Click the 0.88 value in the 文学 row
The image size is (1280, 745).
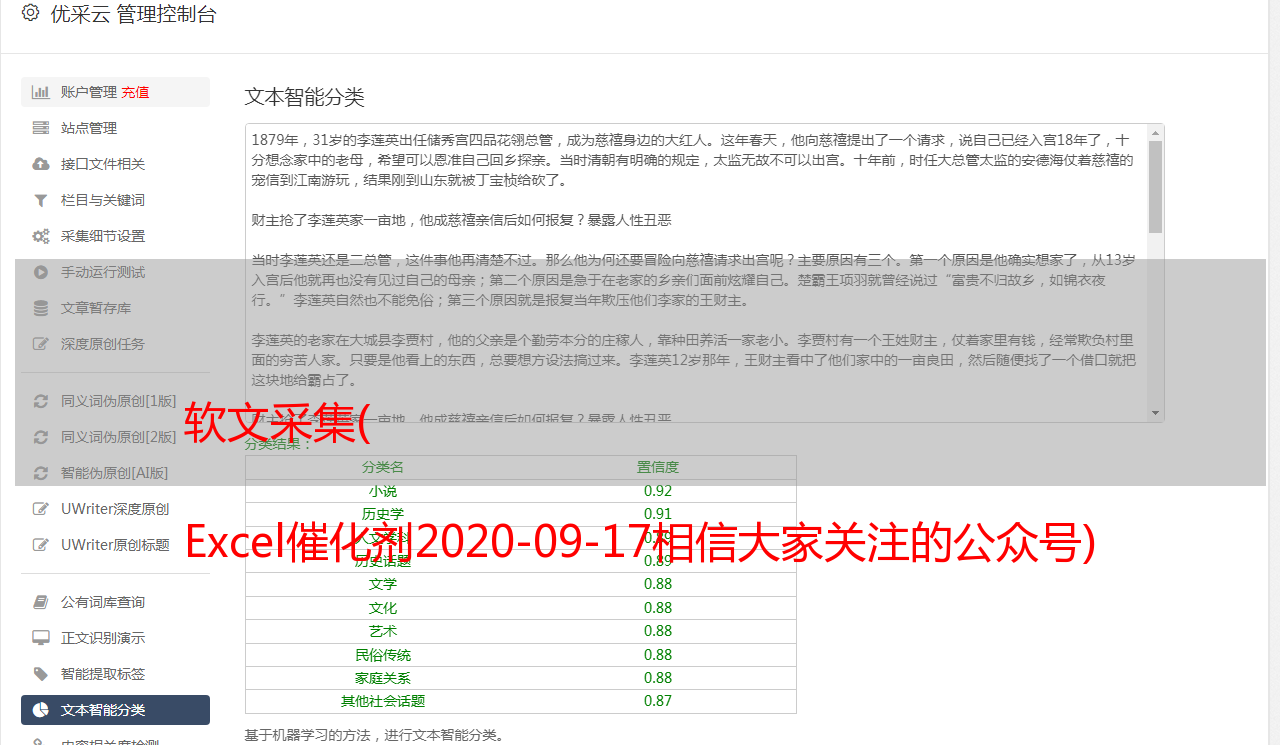[658, 584]
